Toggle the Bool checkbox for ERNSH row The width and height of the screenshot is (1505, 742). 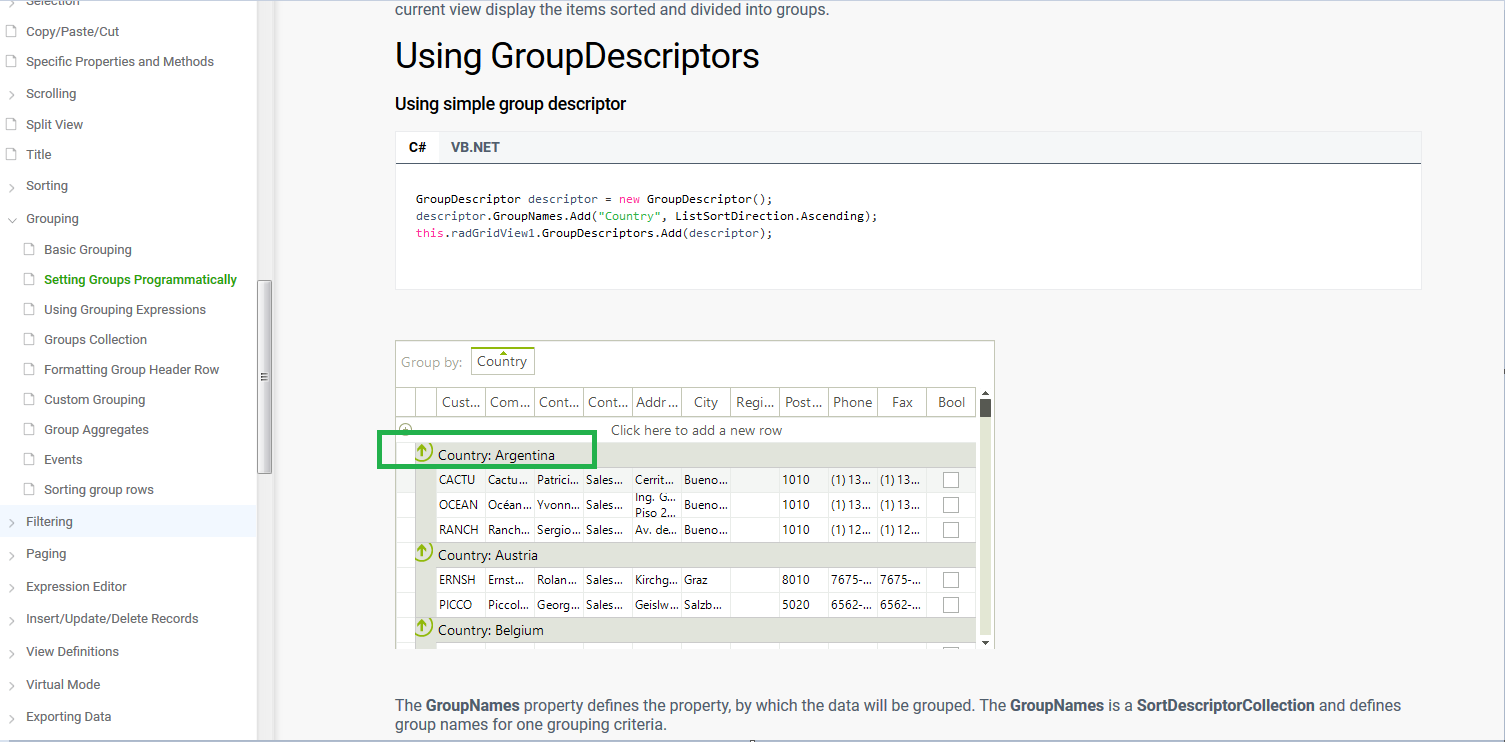pyautogui.click(x=951, y=580)
